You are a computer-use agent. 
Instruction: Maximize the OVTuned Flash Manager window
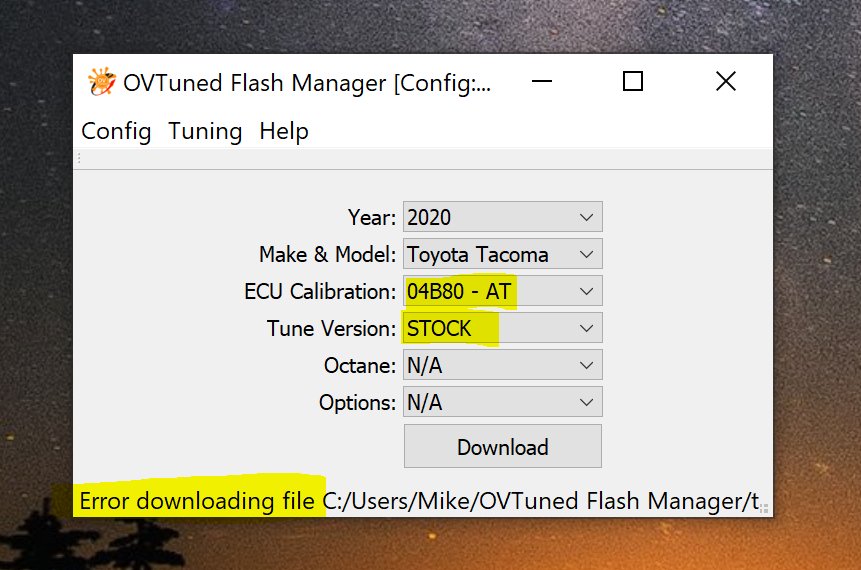(633, 82)
